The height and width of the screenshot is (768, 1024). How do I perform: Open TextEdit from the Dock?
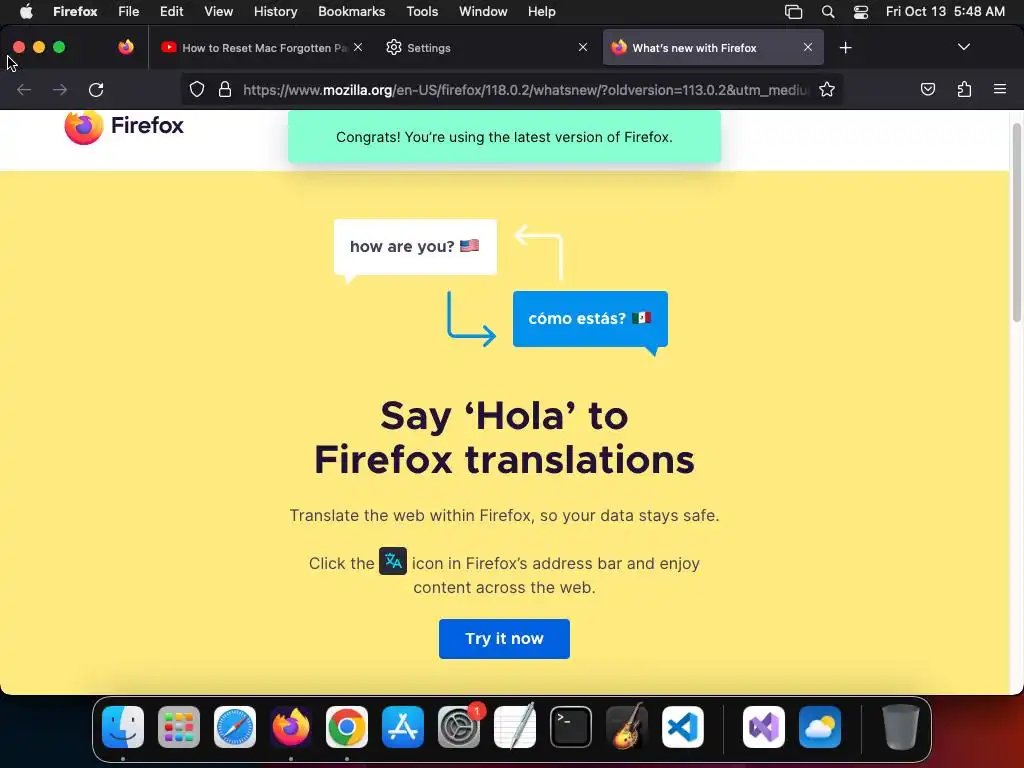click(515, 727)
